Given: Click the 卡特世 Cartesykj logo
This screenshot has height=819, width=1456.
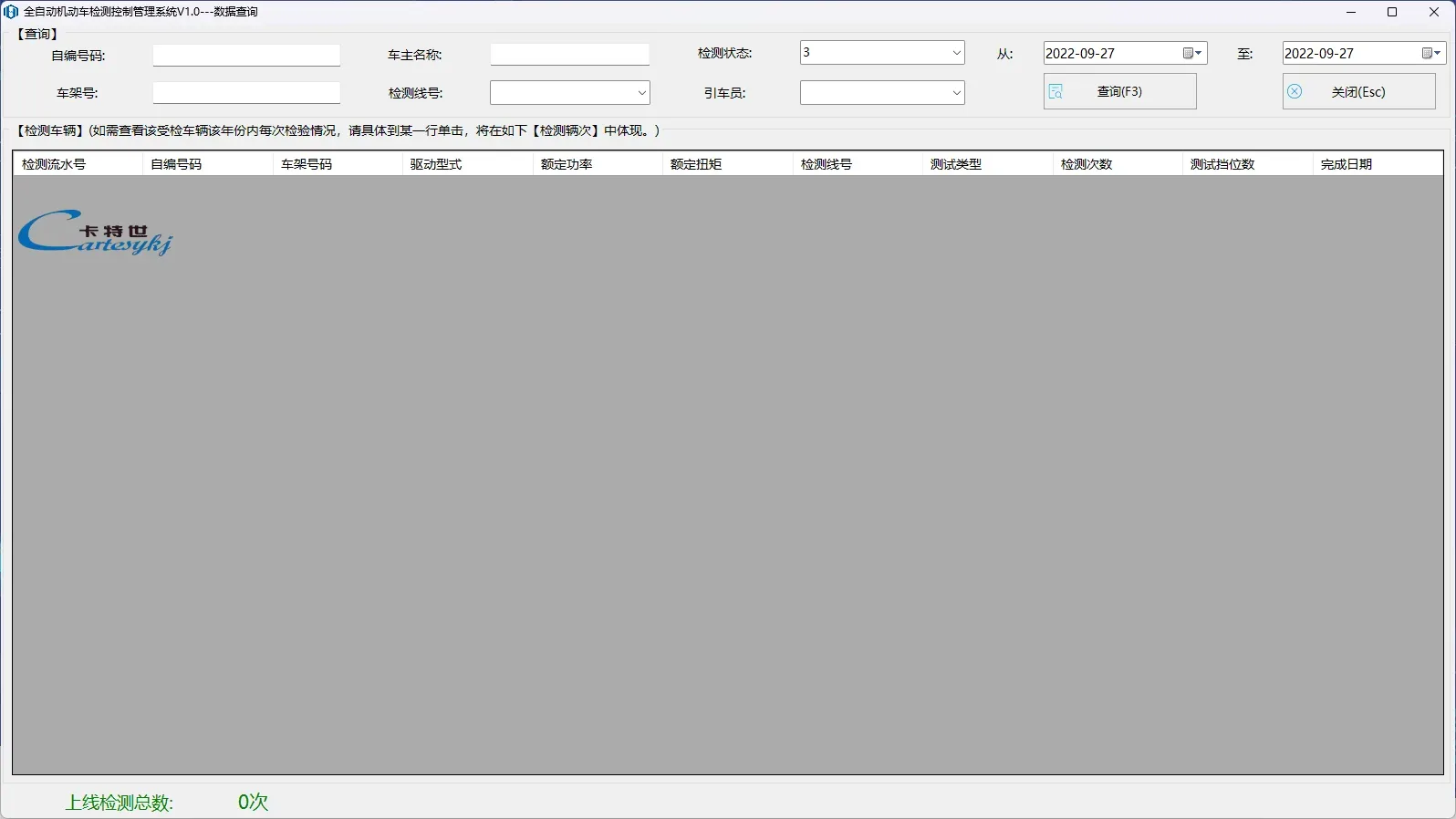Looking at the screenshot, I should click(96, 233).
